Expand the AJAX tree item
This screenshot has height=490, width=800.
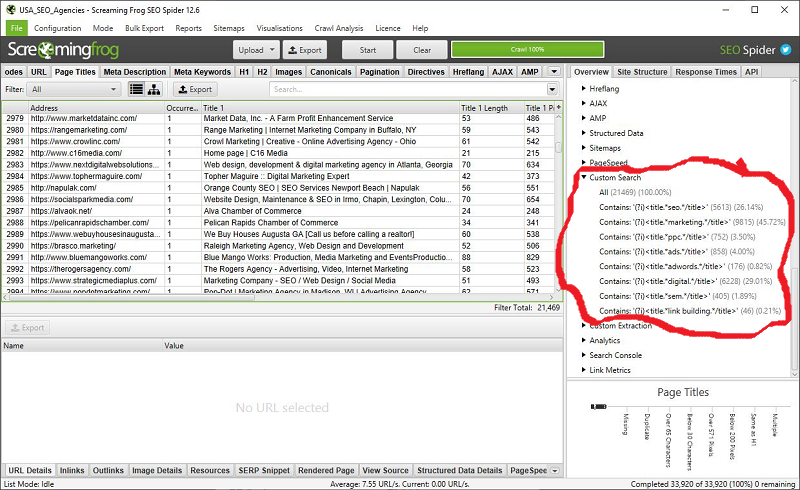(x=584, y=103)
